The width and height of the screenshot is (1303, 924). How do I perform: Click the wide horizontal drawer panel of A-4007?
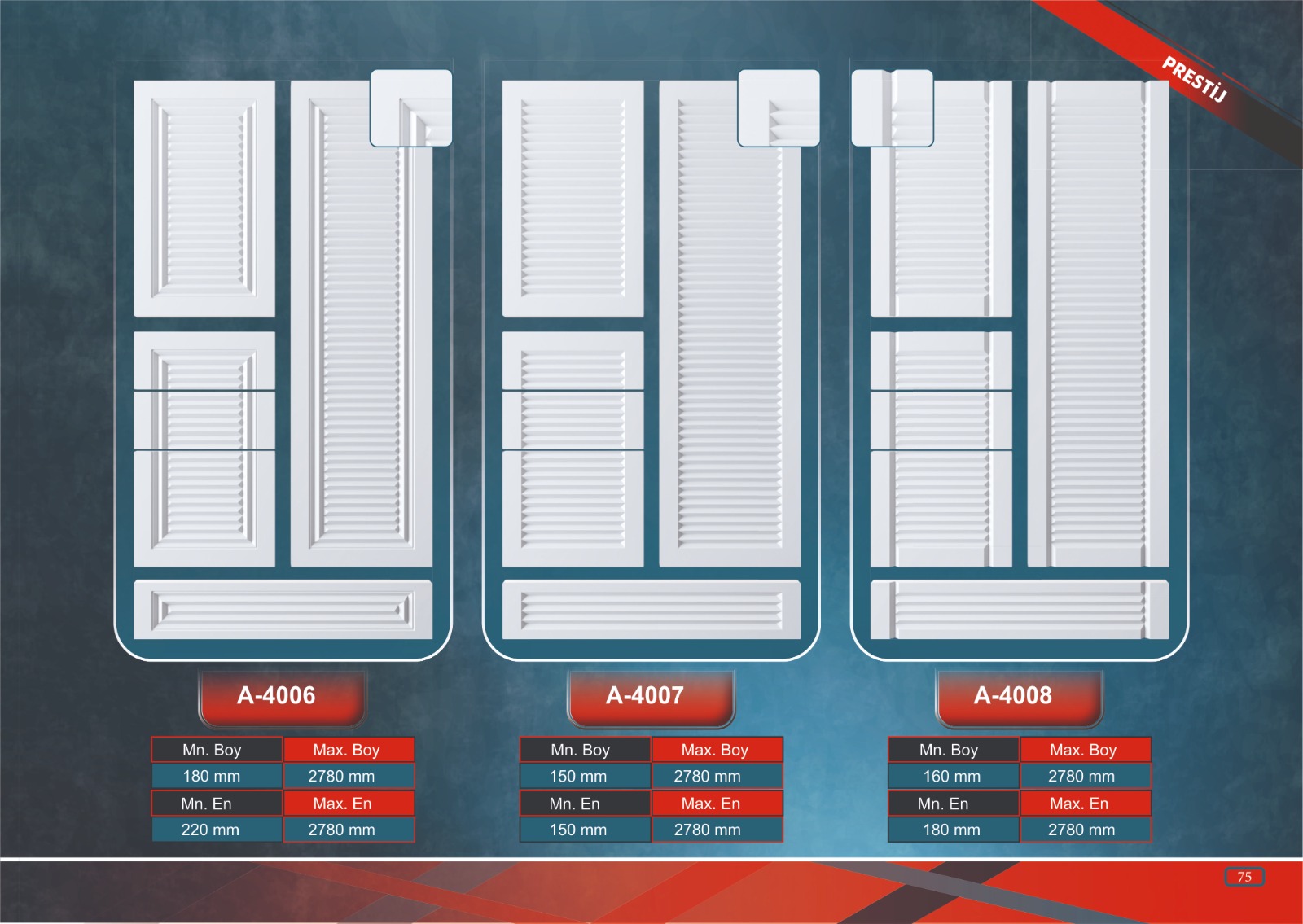pyautogui.click(x=651, y=610)
